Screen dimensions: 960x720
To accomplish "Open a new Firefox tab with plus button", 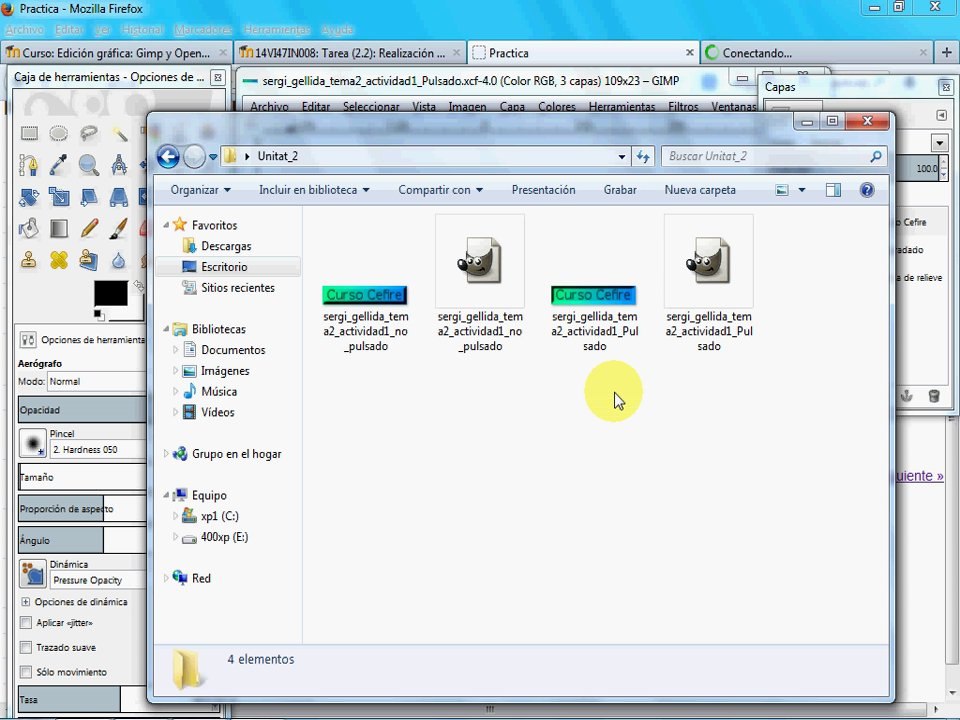I will [947, 53].
